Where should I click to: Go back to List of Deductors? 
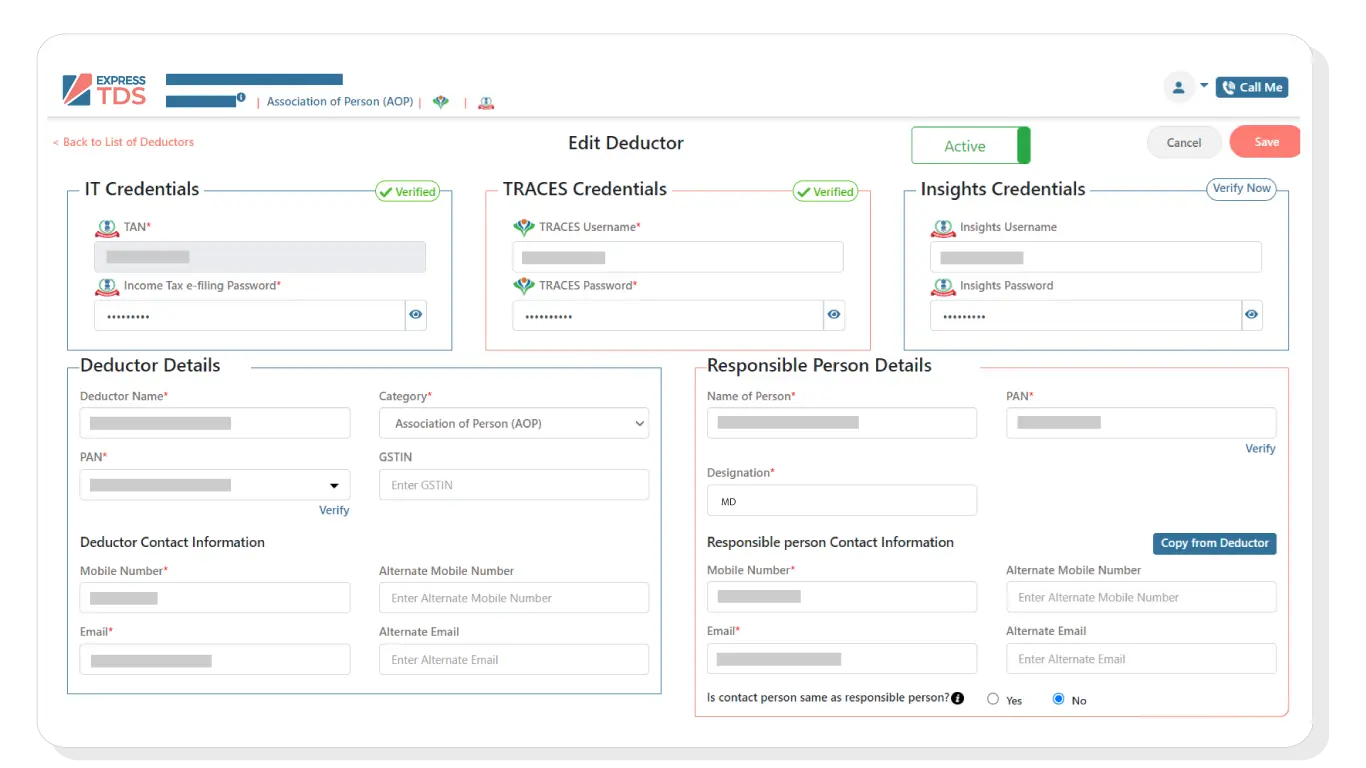coord(124,142)
